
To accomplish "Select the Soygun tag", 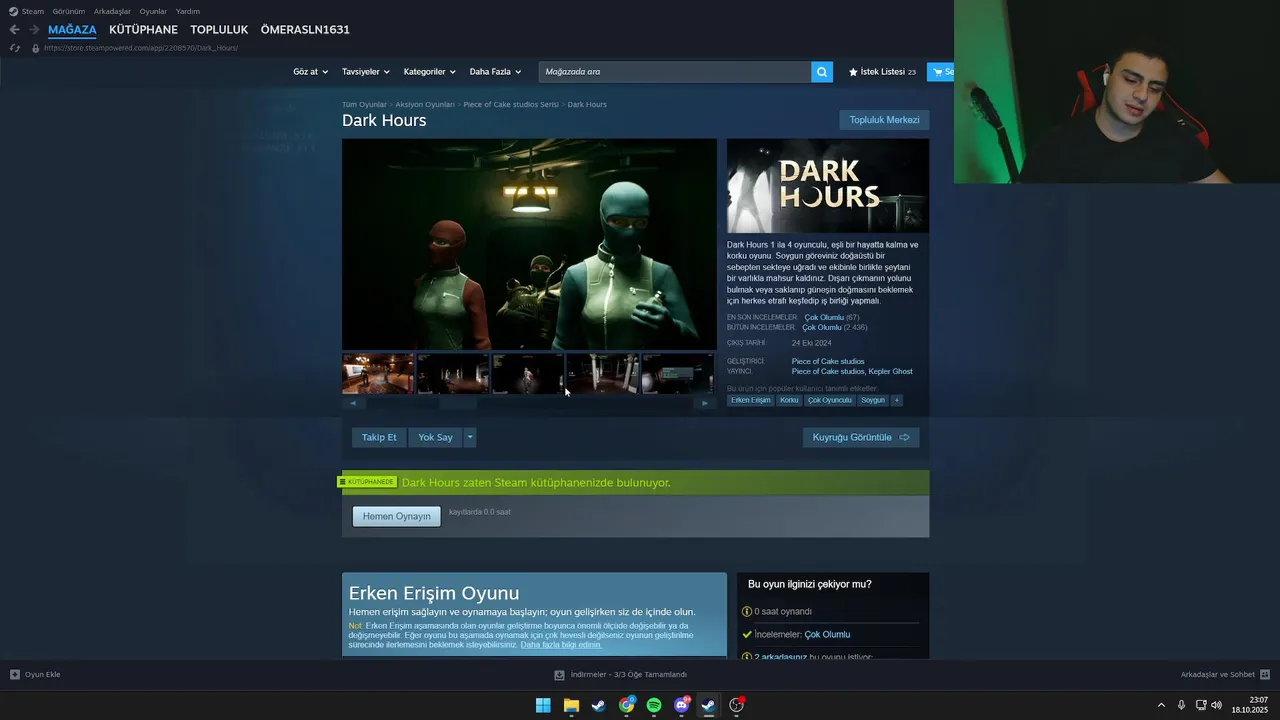I will pyautogui.click(x=873, y=400).
